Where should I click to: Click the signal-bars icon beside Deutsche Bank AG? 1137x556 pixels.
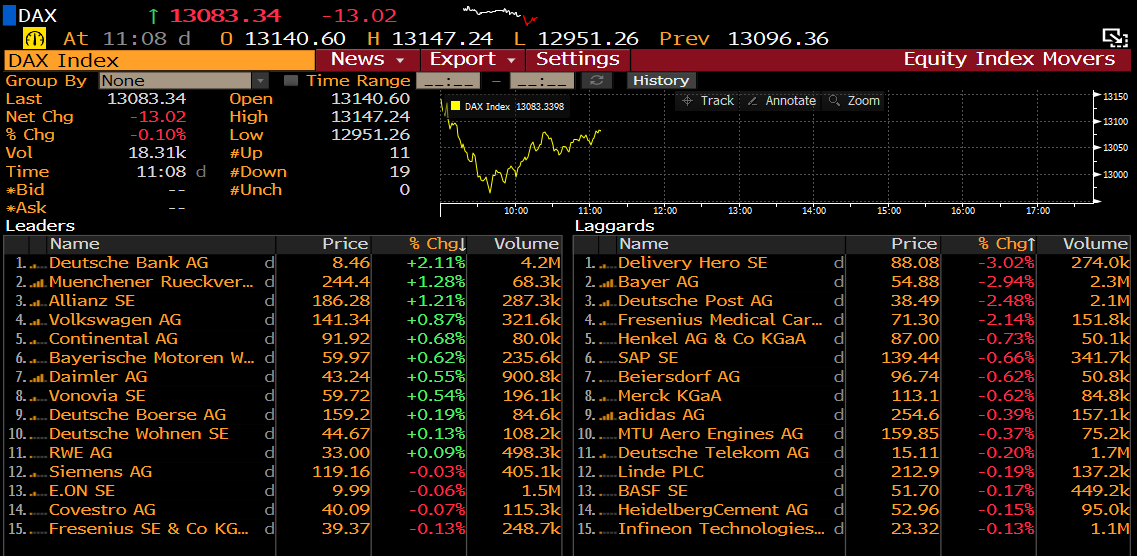click(x=38, y=264)
